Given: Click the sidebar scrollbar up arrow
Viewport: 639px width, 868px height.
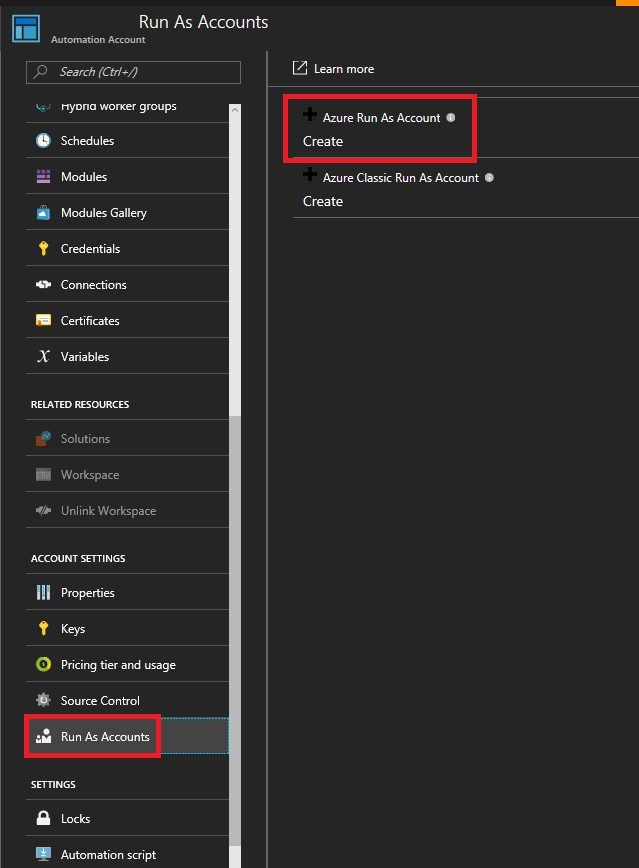Looking at the screenshot, I should tap(235, 110).
